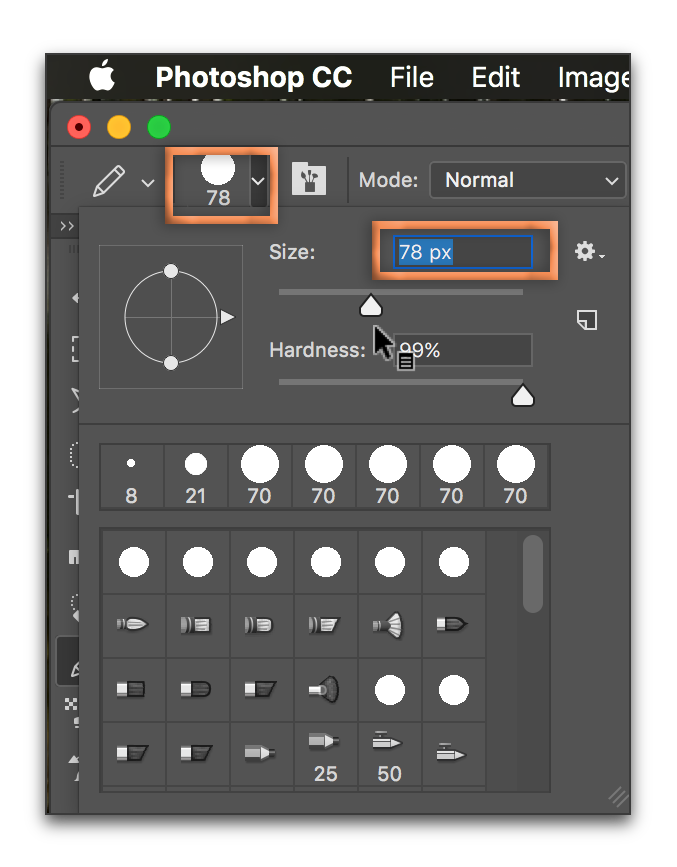Select the fan brush preset
Image resolution: width=677 pixels, height=867 pixels.
click(389, 626)
